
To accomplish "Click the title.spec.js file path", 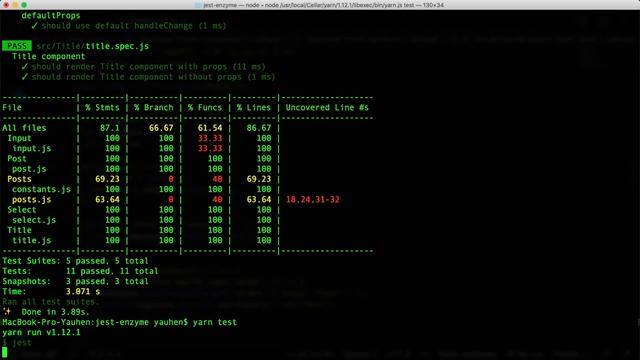I will pos(93,46).
